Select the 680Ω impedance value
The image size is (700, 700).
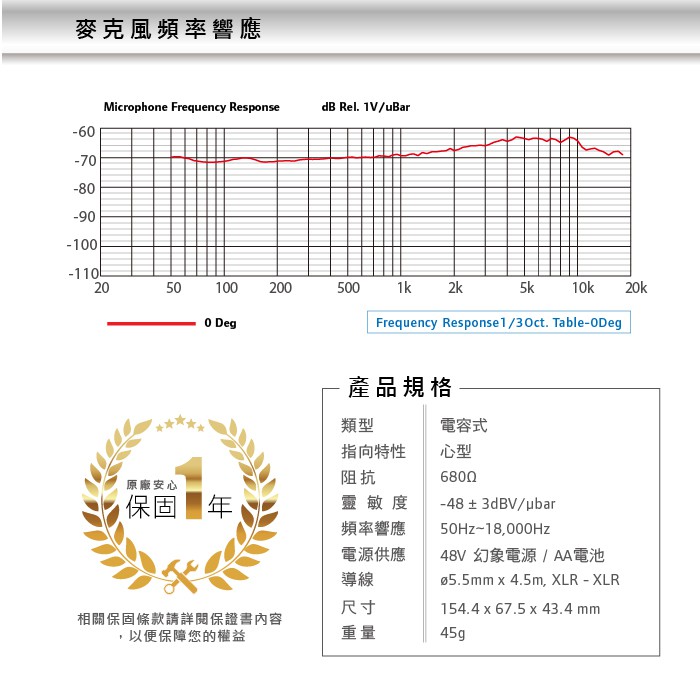click(458, 477)
